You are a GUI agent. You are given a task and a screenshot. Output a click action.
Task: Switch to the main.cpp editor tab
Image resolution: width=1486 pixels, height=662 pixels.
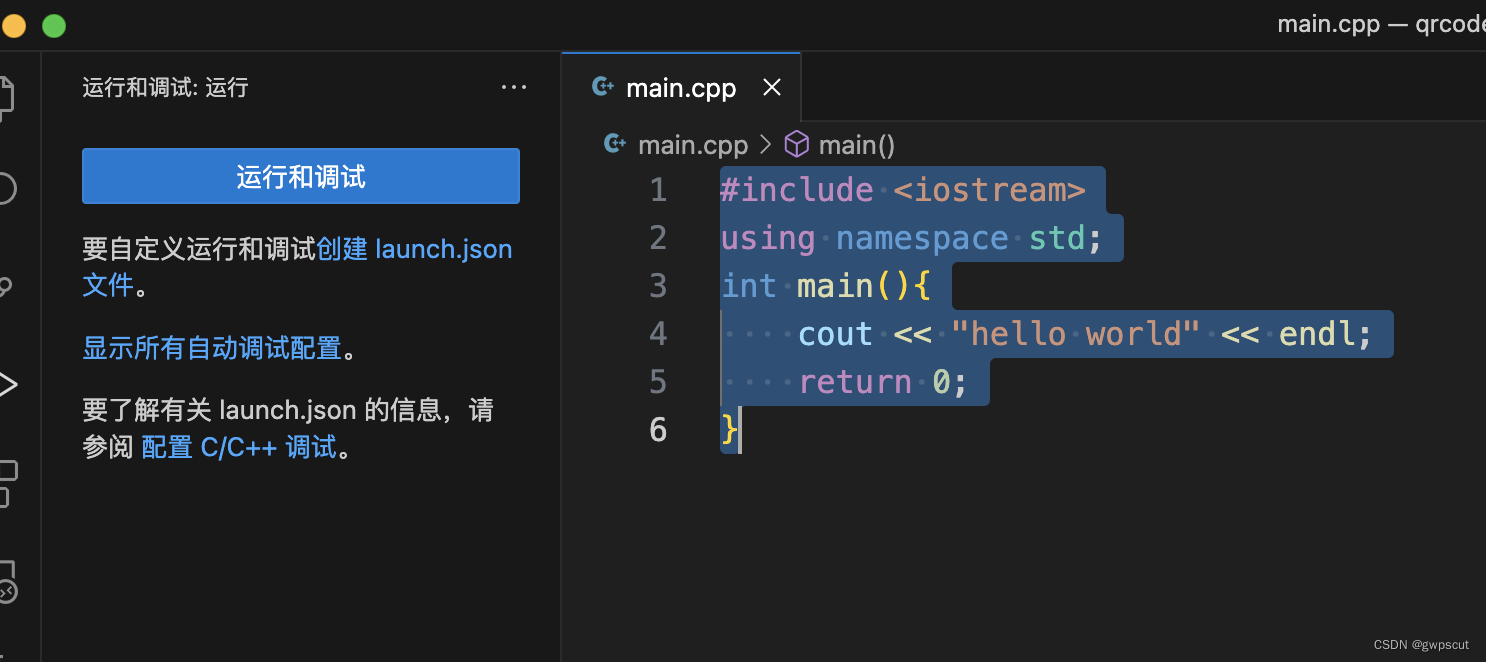tap(681, 87)
